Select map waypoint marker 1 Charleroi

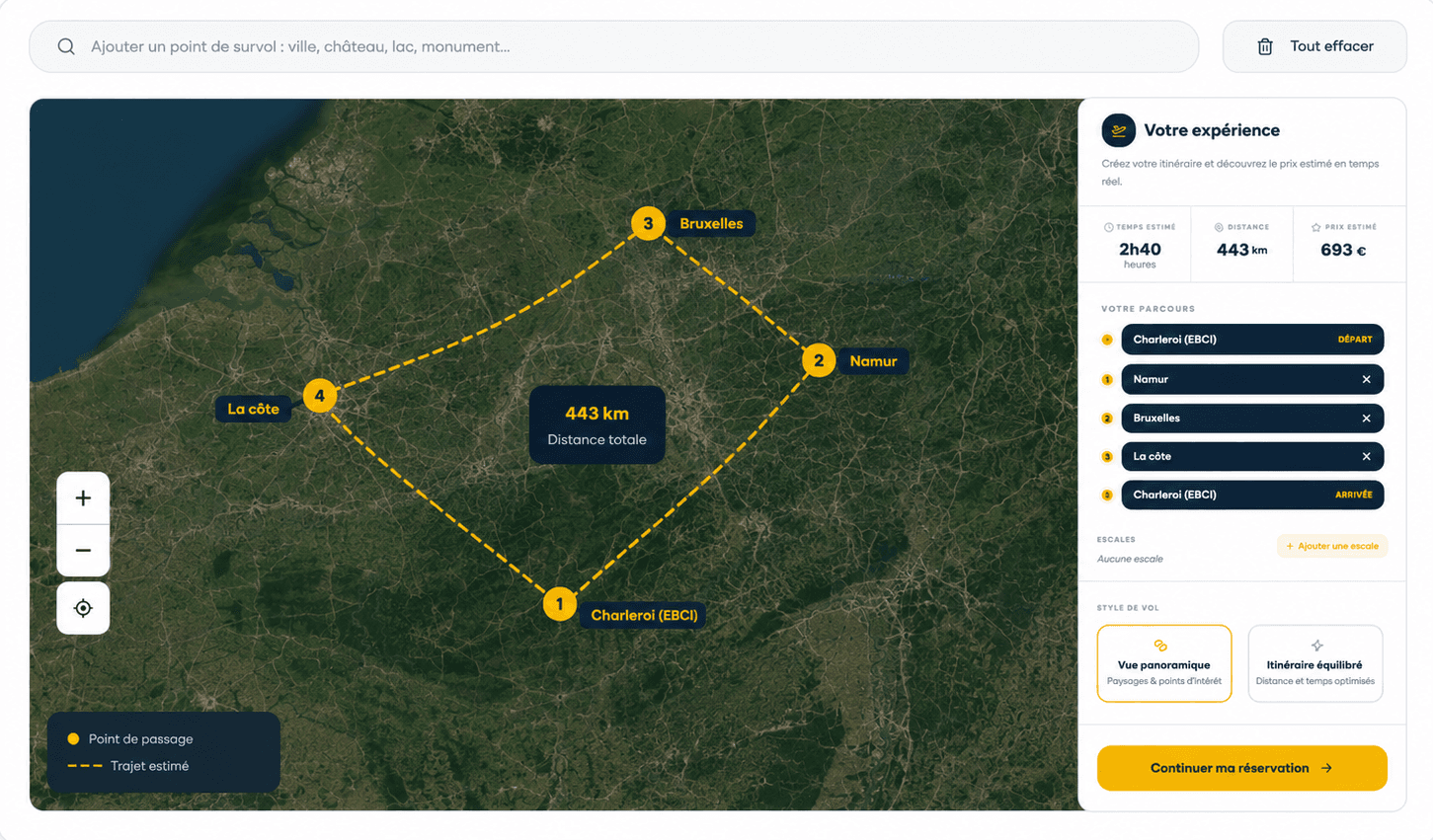560,604
